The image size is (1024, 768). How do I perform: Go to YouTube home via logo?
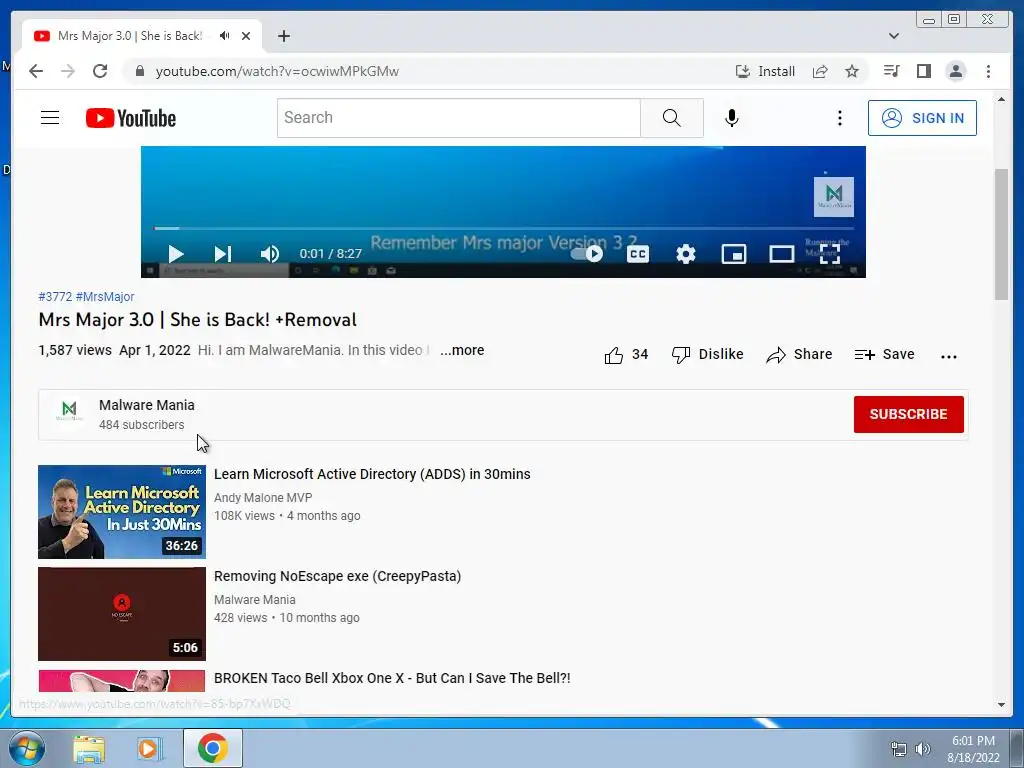(131, 118)
